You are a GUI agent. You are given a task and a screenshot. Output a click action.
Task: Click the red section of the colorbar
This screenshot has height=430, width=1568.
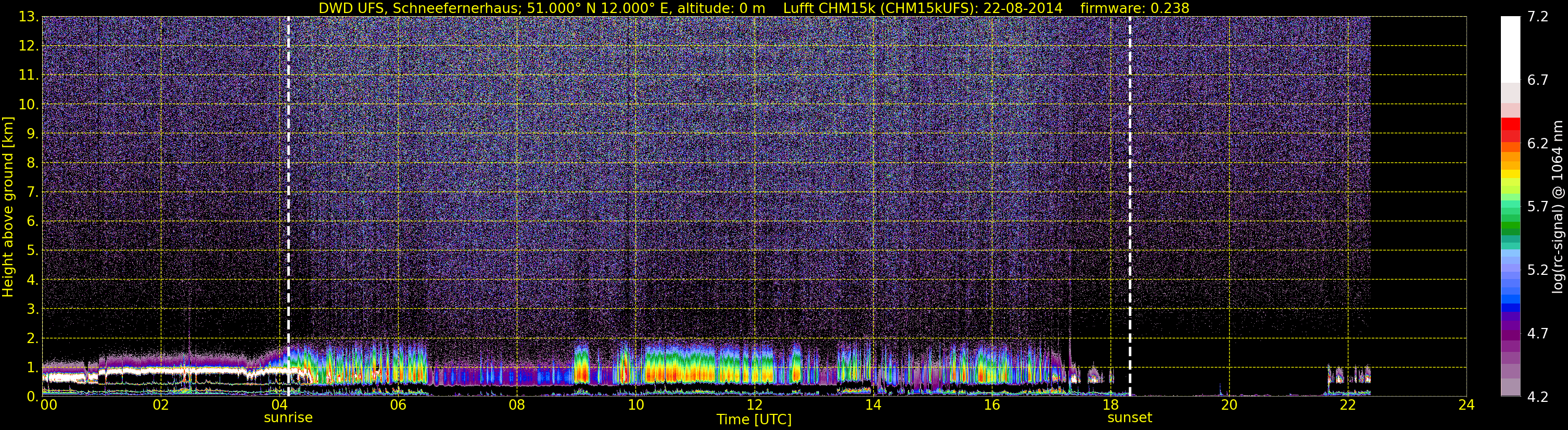coord(1510,129)
